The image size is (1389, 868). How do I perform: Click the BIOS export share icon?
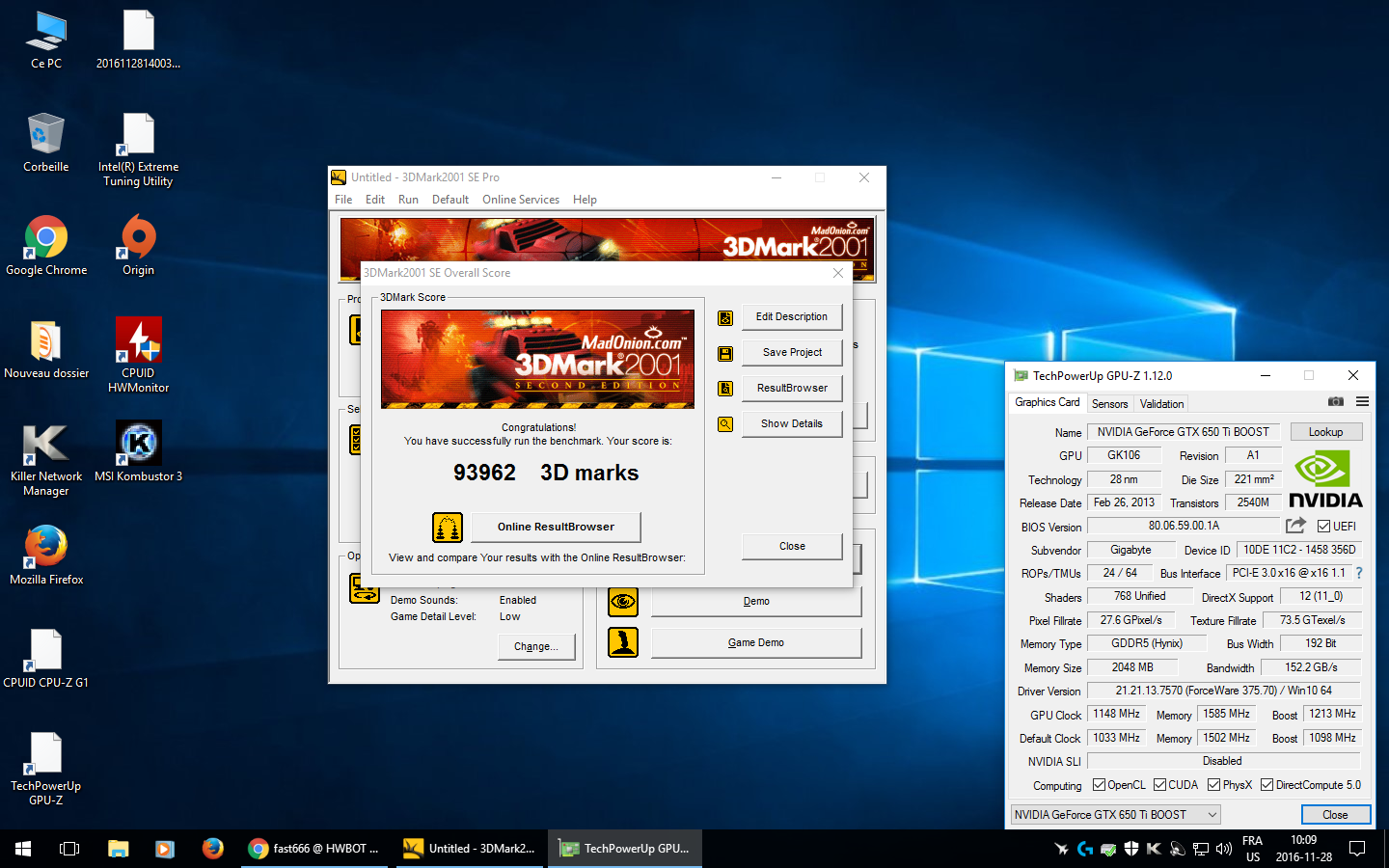(x=1295, y=526)
